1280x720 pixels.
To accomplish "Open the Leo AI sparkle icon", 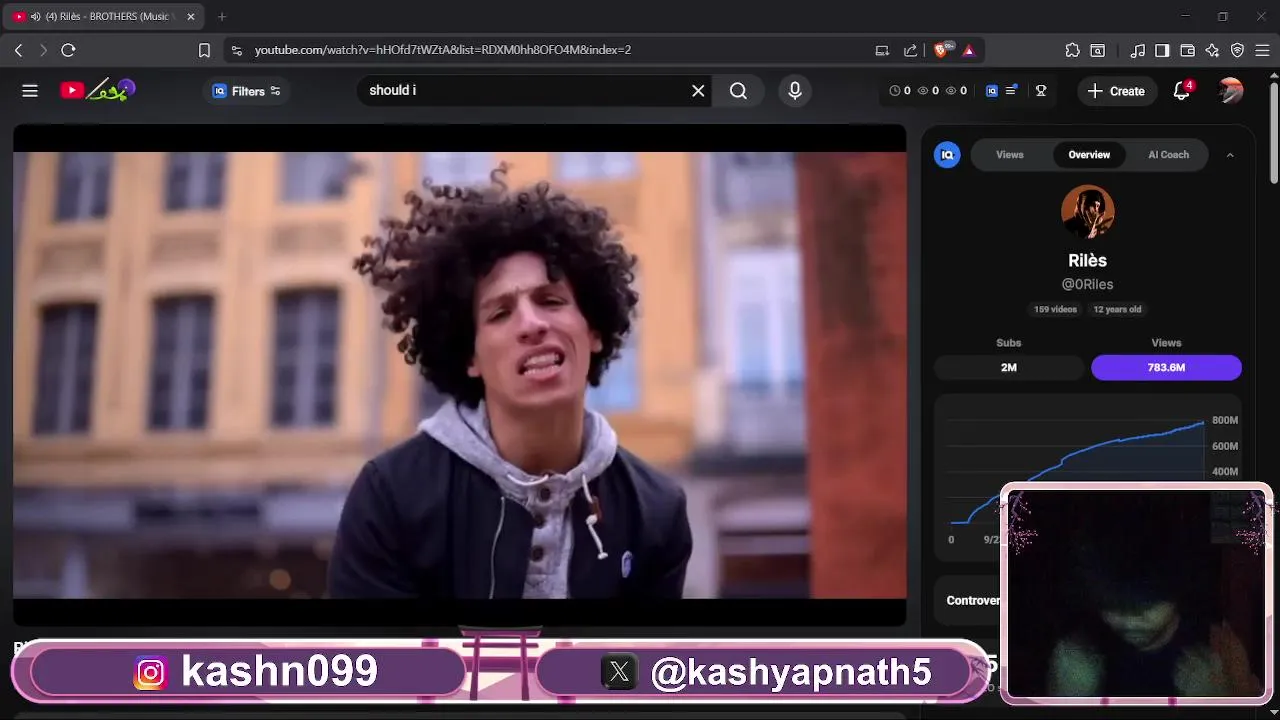I will [1213, 50].
